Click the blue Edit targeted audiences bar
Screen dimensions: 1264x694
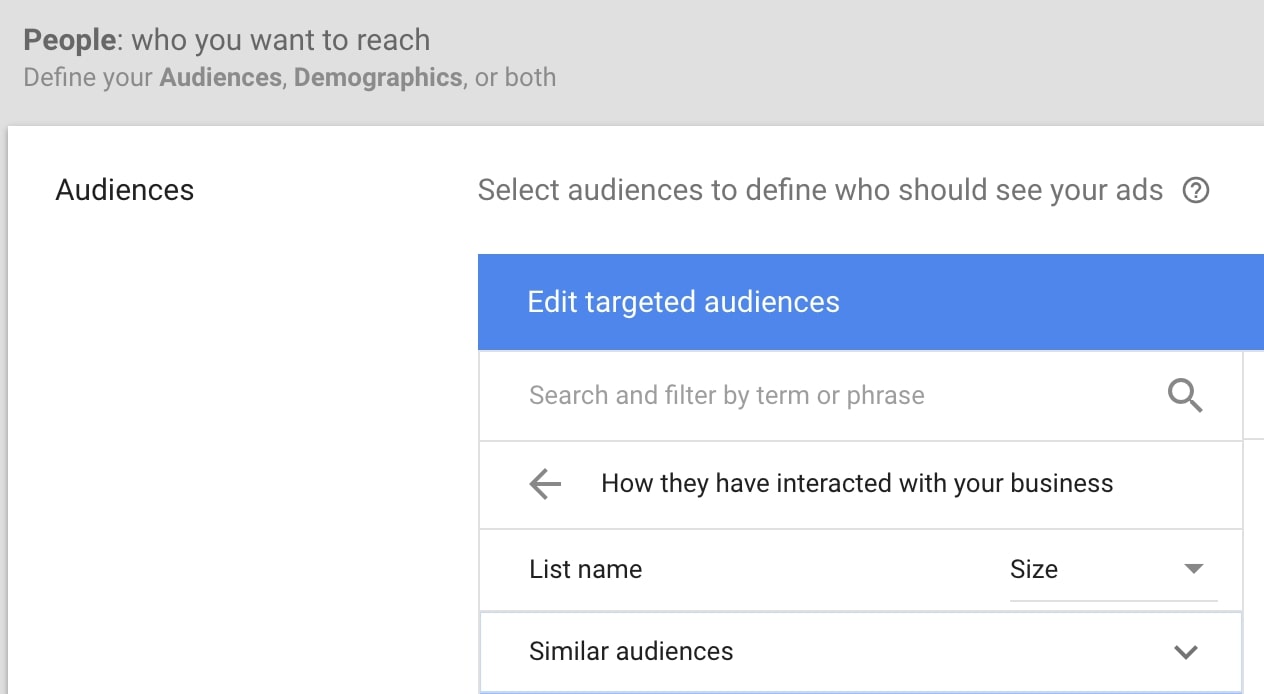[x=683, y=301]
